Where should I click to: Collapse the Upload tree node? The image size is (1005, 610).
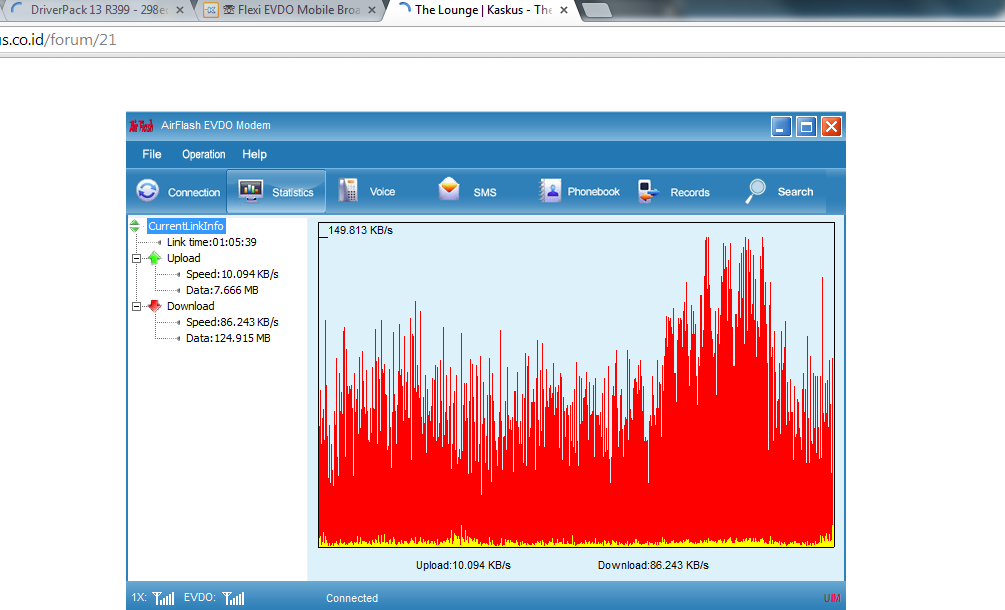[x=137, y=258]
